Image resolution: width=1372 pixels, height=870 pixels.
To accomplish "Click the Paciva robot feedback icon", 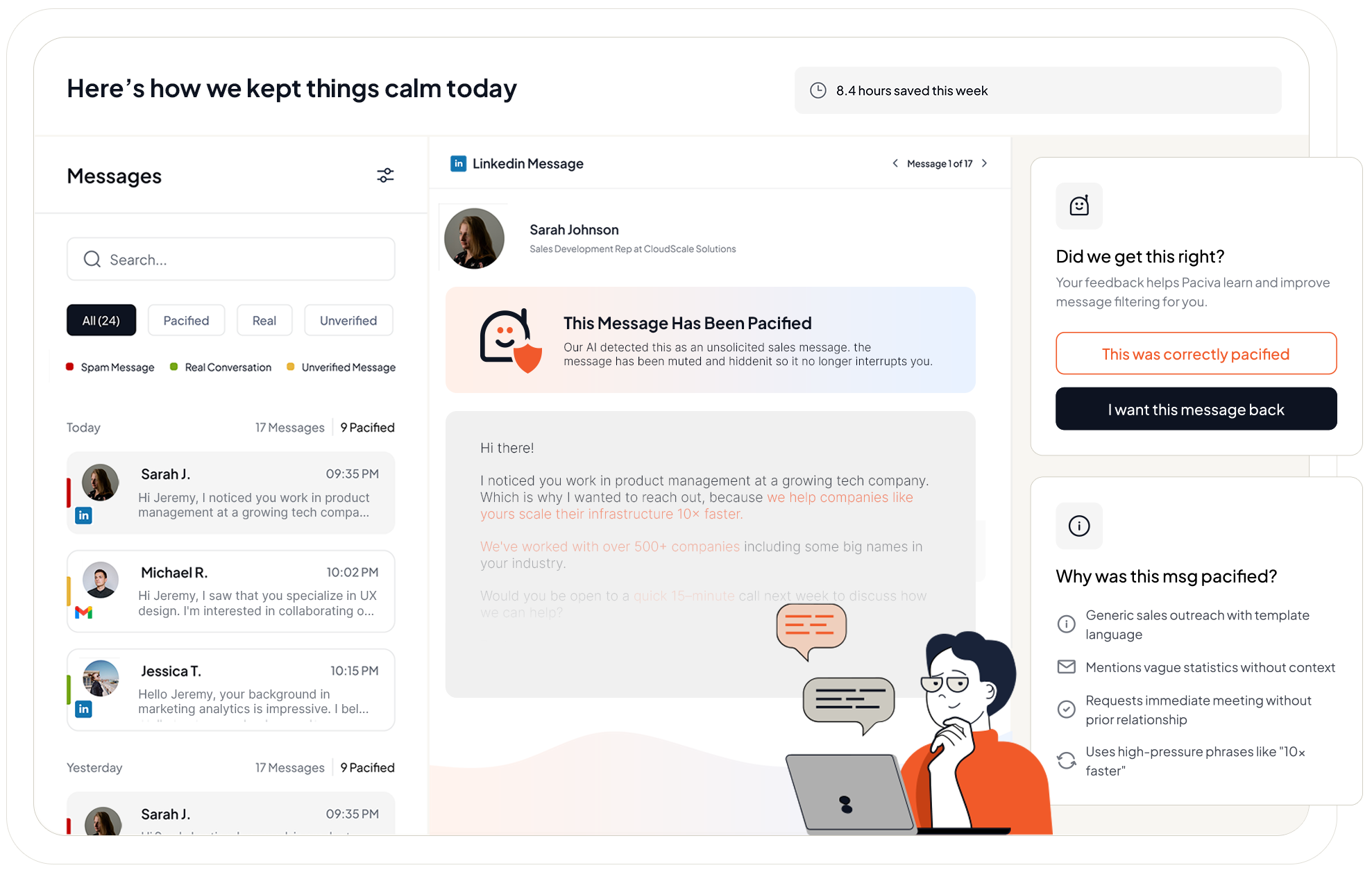I will coord(1078,206).
